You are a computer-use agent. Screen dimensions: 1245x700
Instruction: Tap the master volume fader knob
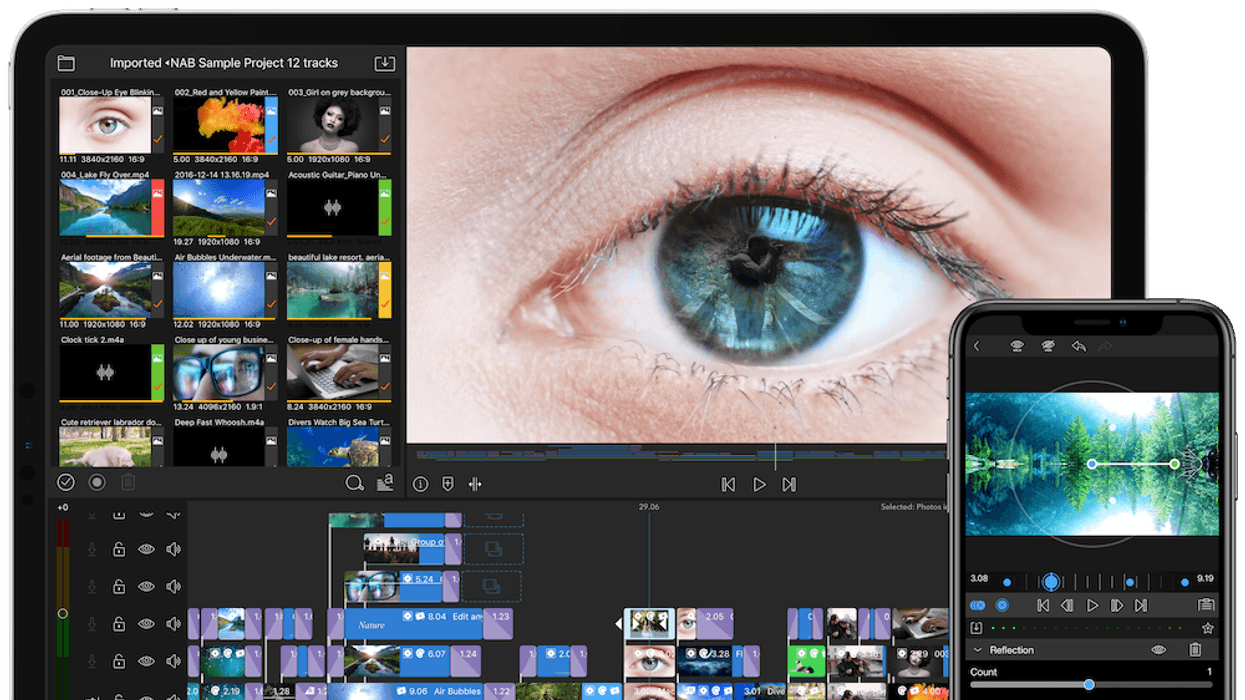(63, 613)
